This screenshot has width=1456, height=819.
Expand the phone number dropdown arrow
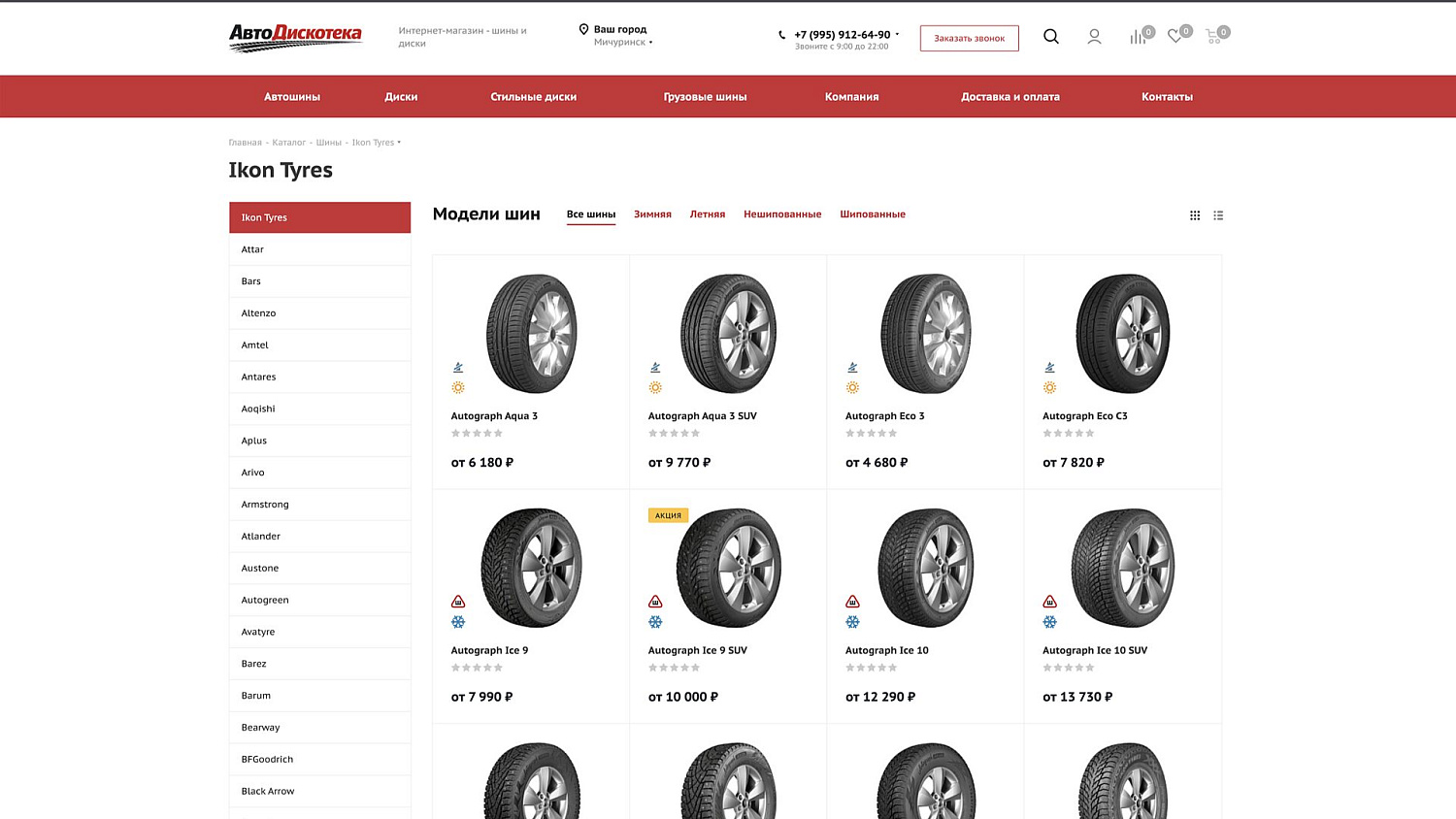point(897,35)
